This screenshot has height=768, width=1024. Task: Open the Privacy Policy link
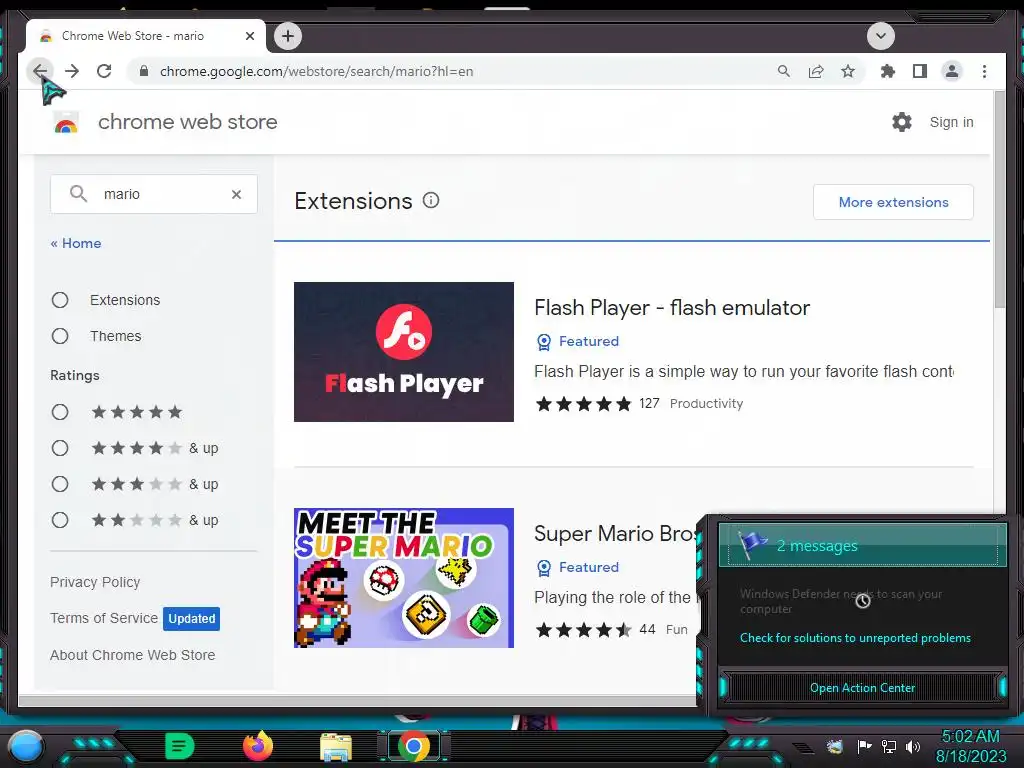point(95,582)
